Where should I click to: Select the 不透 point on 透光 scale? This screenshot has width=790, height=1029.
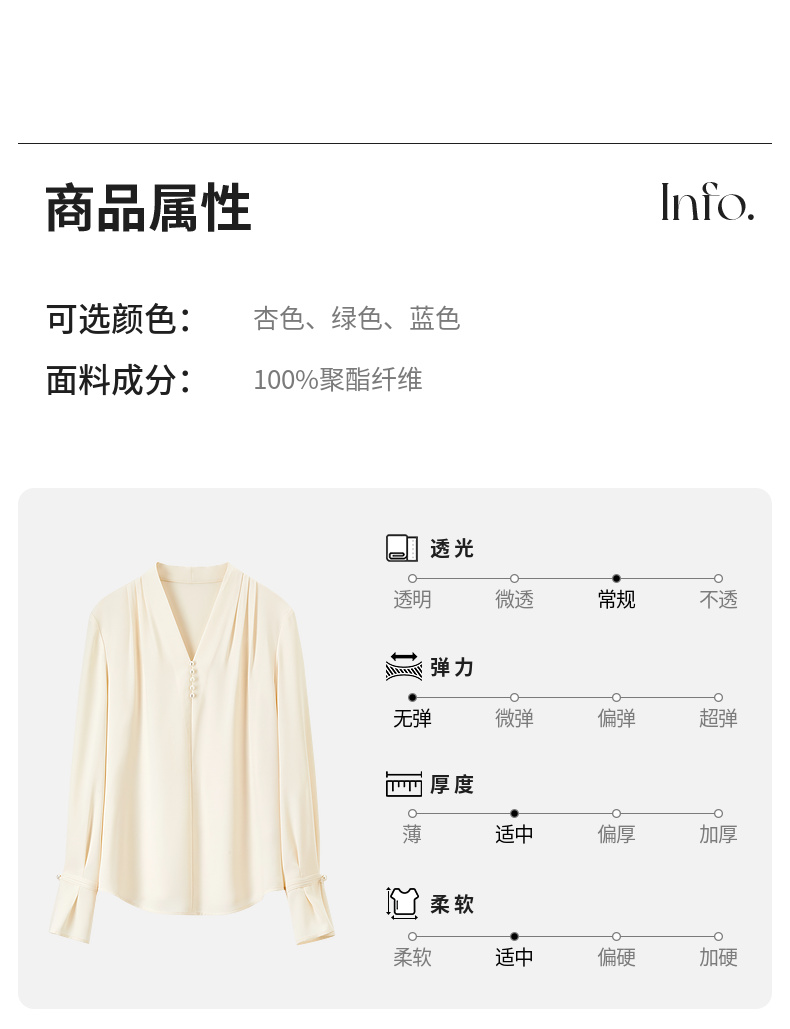pos(718,579)
